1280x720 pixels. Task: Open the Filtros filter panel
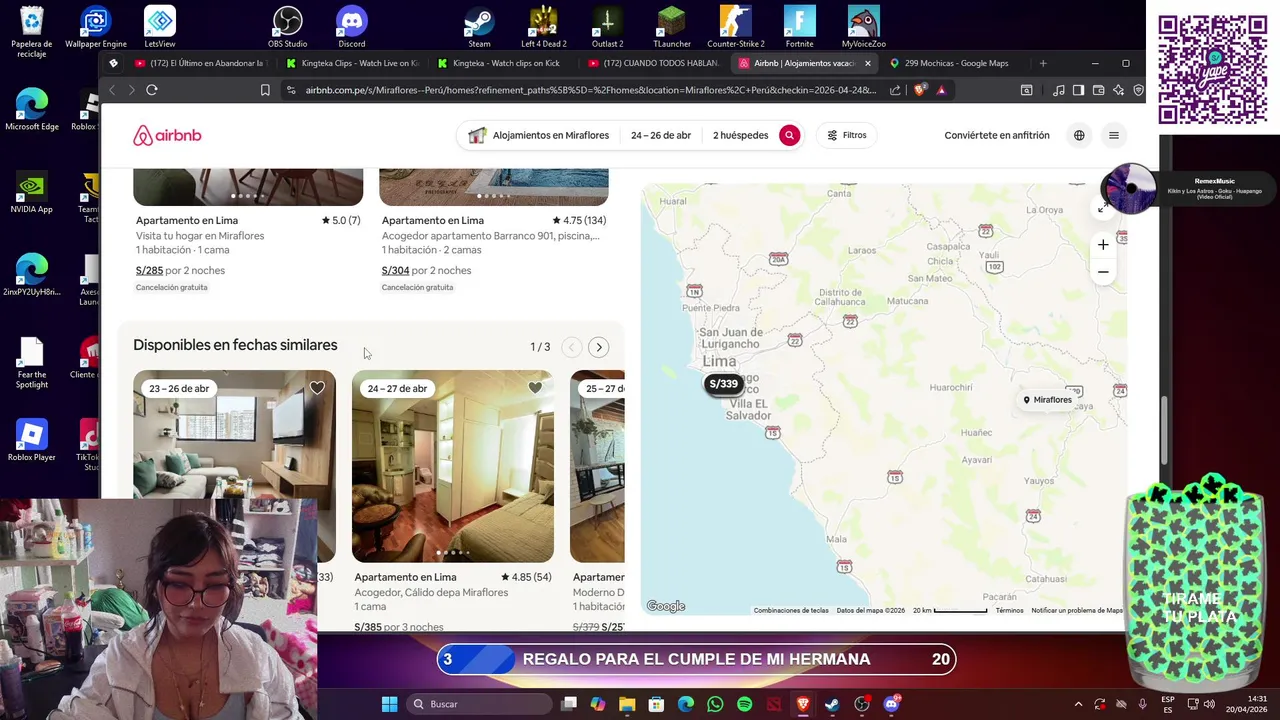847,135
